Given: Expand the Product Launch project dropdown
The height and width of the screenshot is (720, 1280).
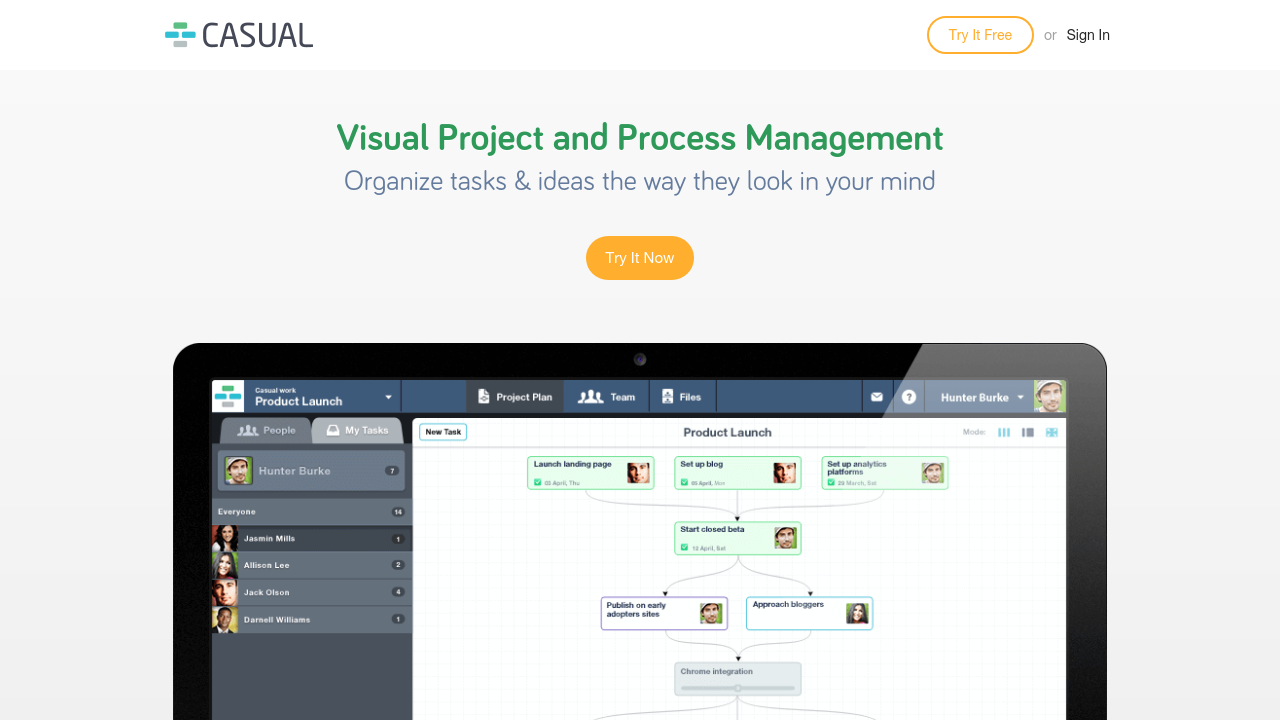Looking at the screenshot, I should click(x=388, y=397).
